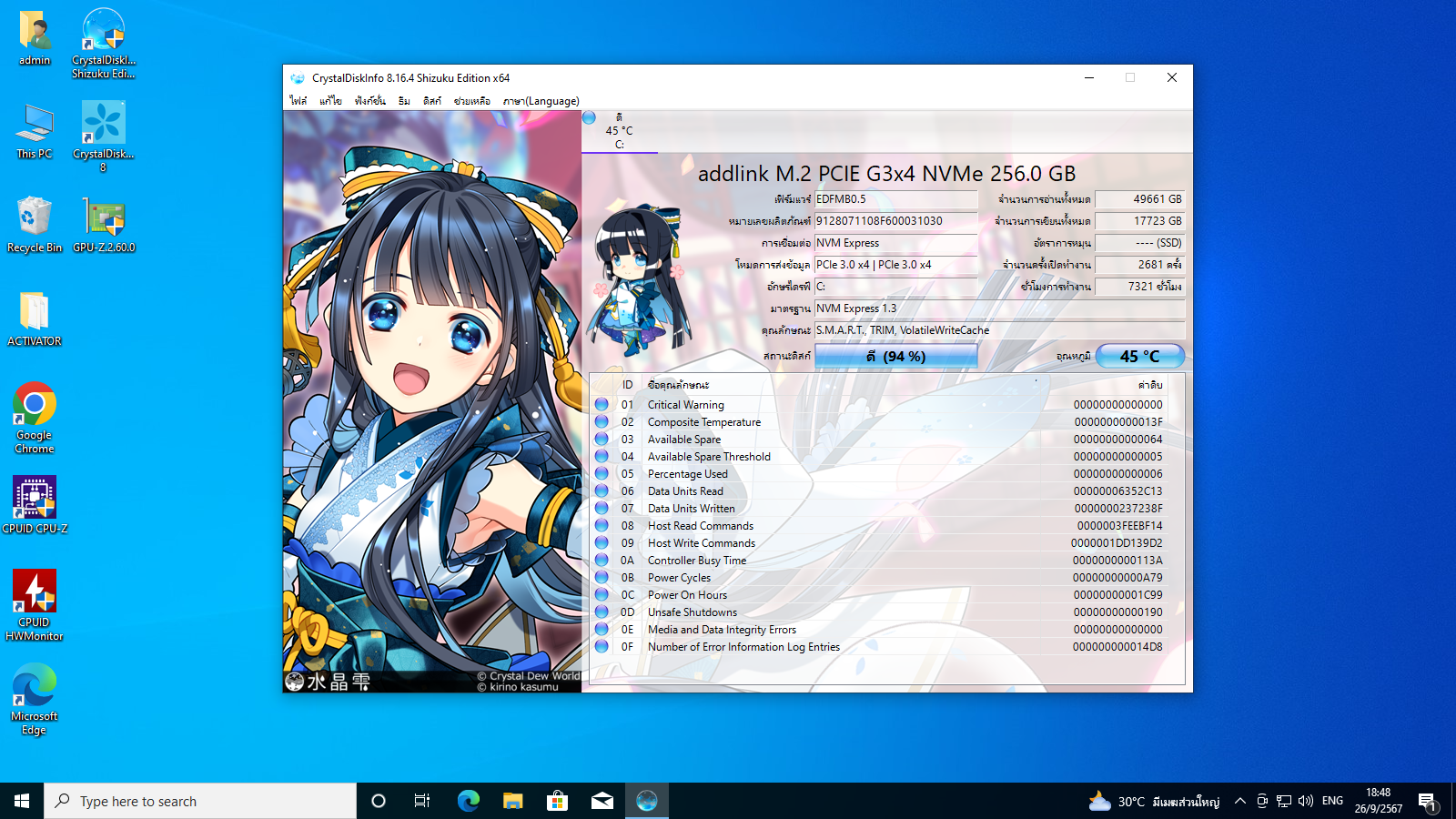Click the ID column header
Viewport: 1456px width, 819px height.
[x=628, y=385]
